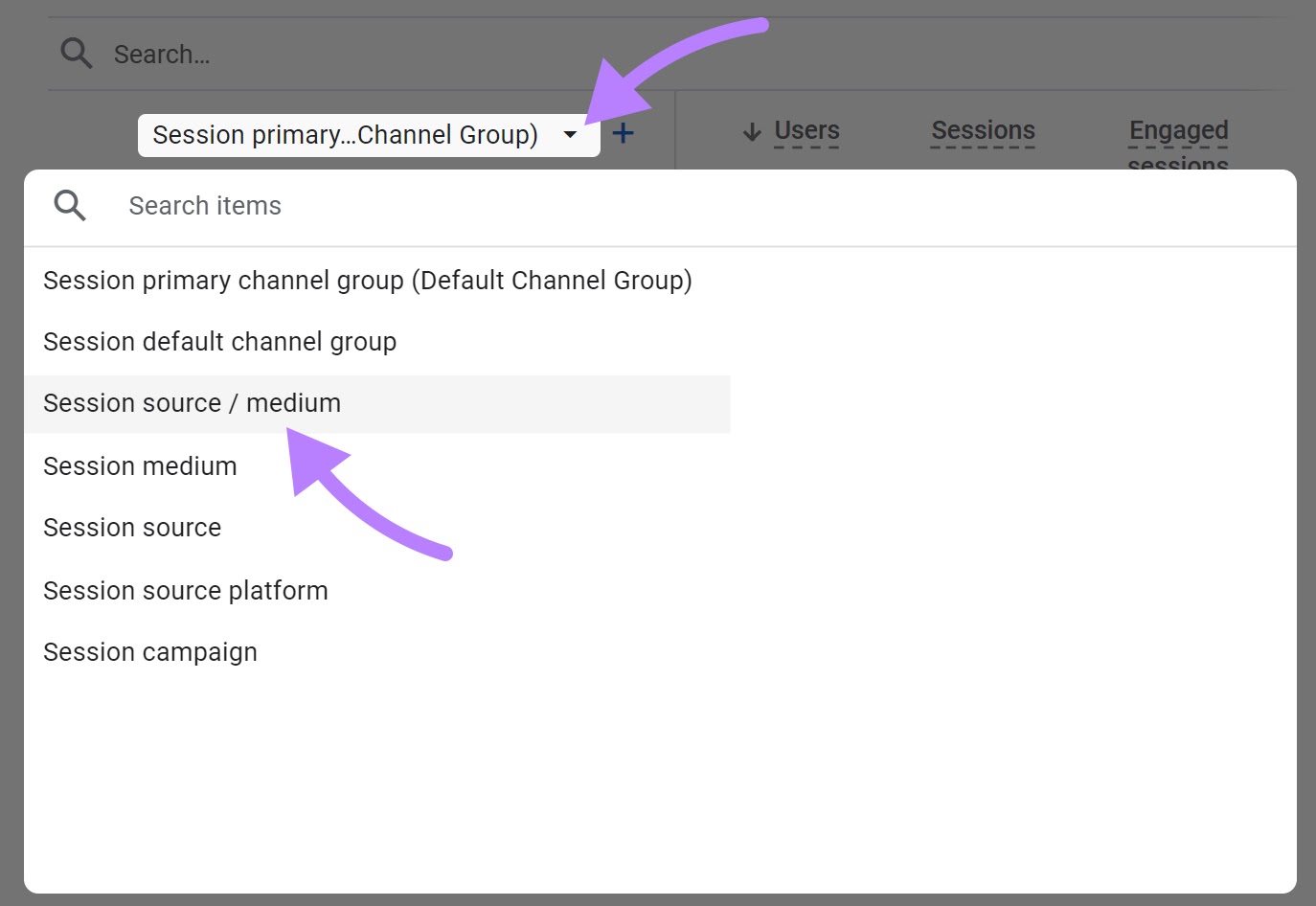Click the Engaged sessions column header

[x=1178, y=144]
